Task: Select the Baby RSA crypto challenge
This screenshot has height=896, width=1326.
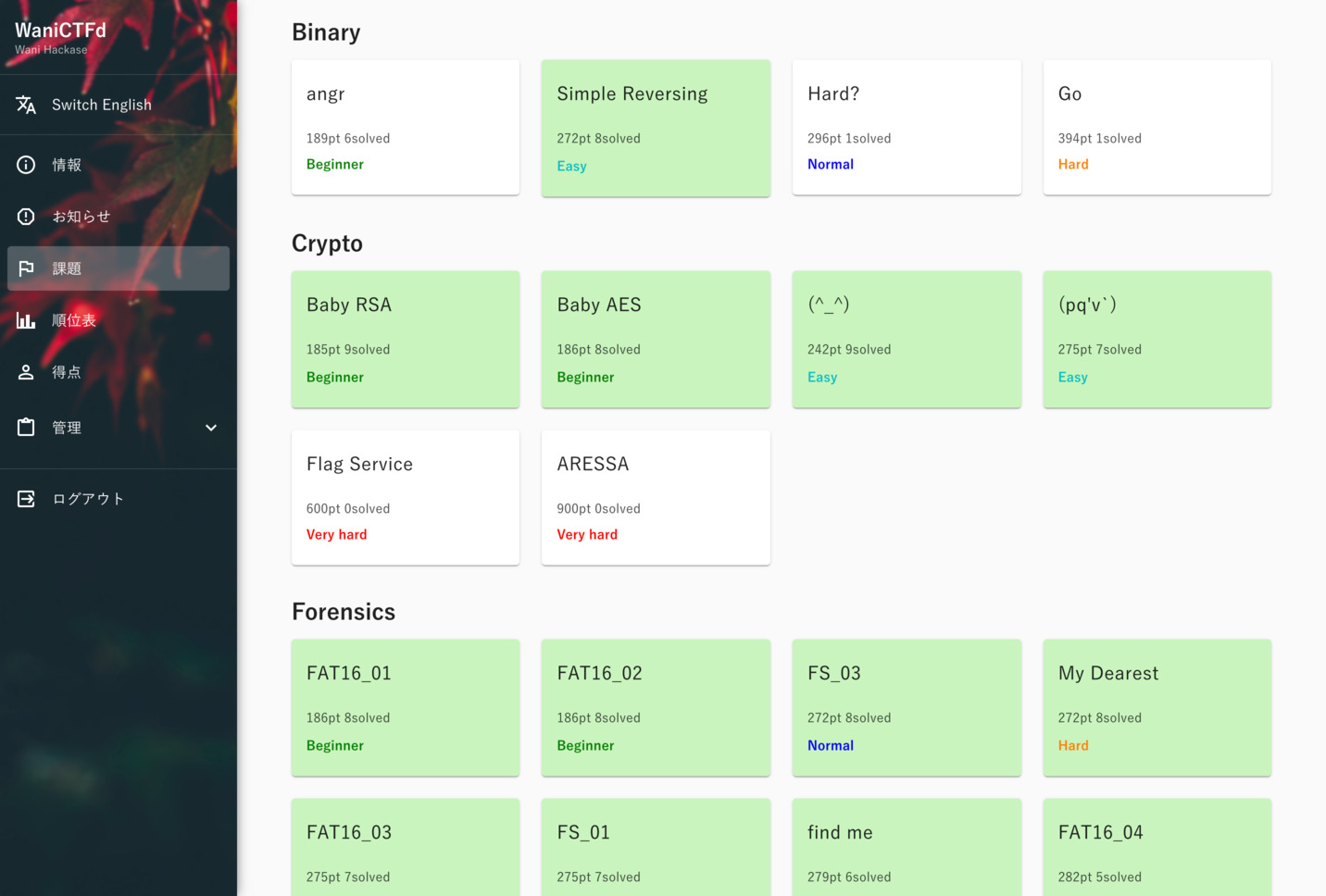Action: (405, 339)
